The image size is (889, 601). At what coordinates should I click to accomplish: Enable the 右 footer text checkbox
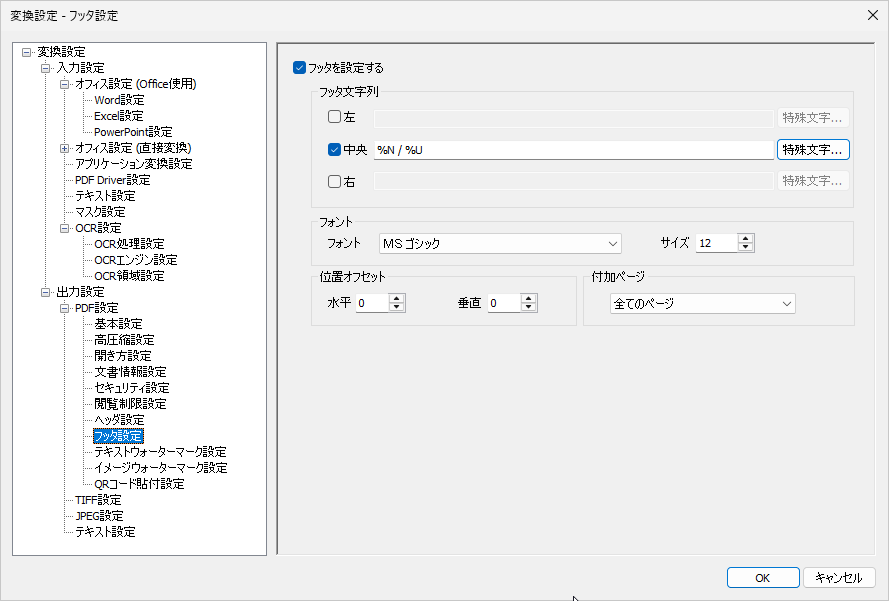[335, 182]
